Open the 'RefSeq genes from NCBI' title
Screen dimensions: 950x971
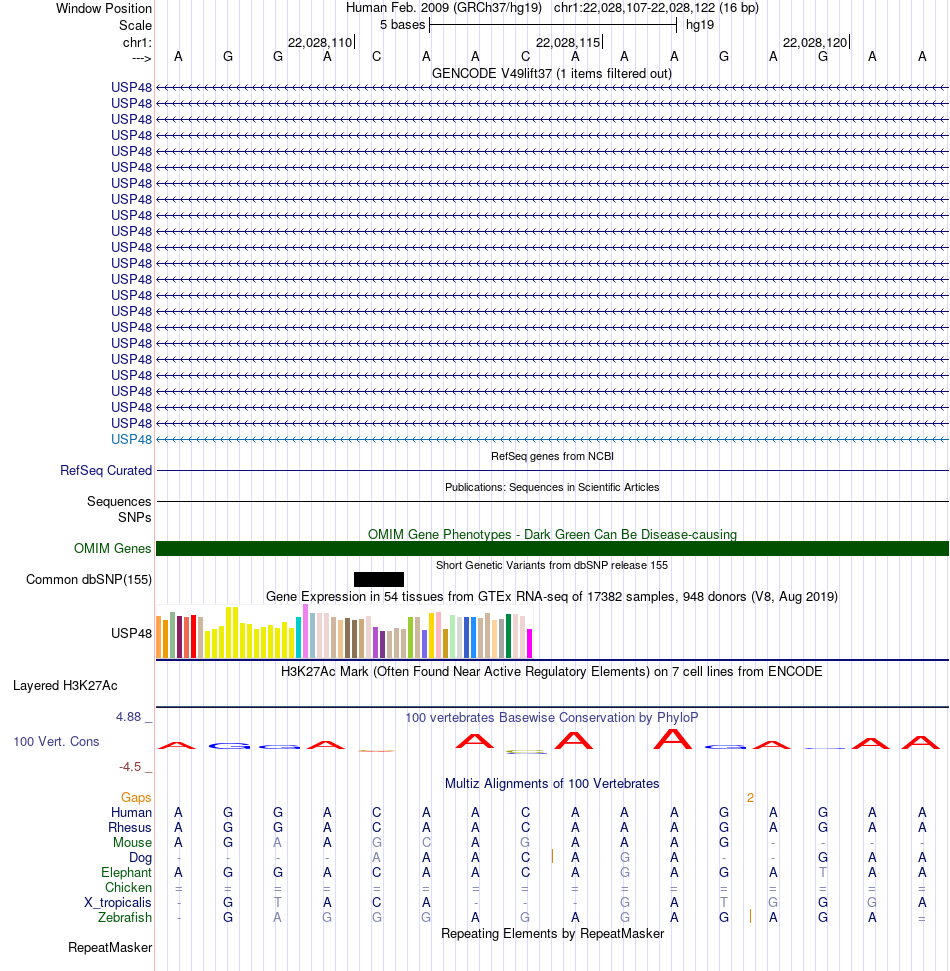pos(552,456)
